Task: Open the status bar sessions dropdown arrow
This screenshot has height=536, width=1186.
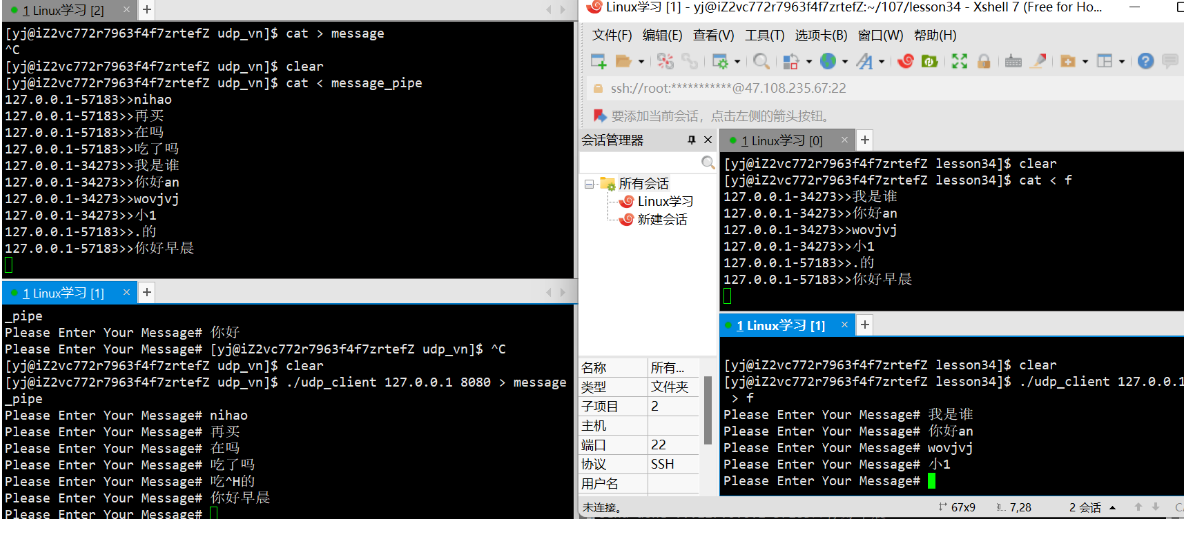Action: click(x=1113, y=508)
